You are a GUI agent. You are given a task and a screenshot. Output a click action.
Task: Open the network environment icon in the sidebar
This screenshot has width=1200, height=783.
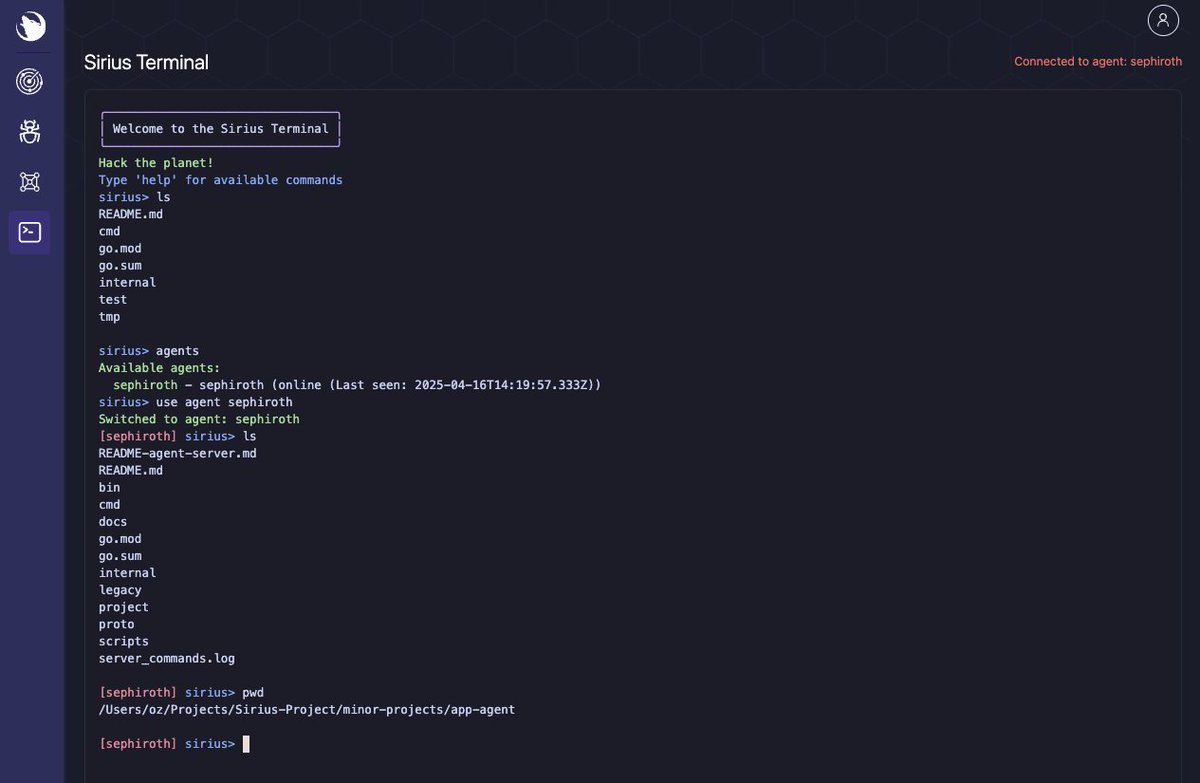tap(30, 182)
